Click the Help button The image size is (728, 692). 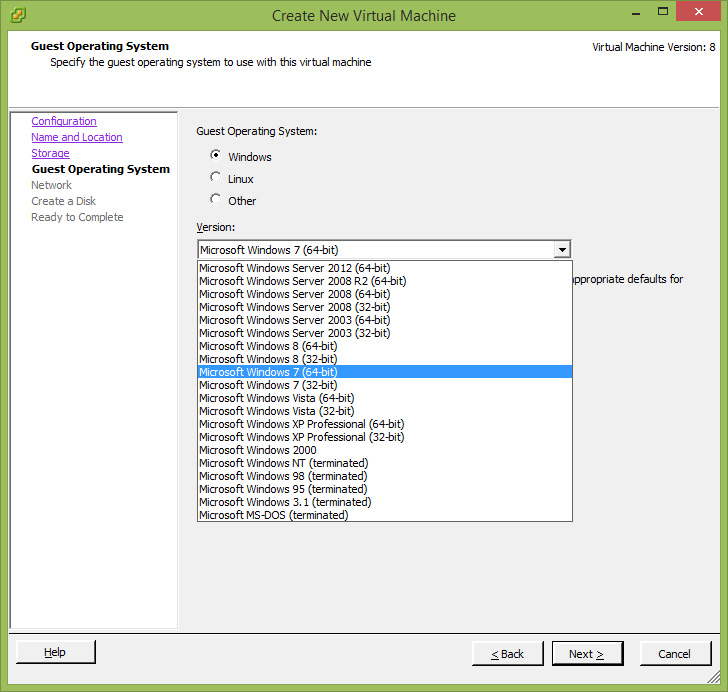coord(55,652)
